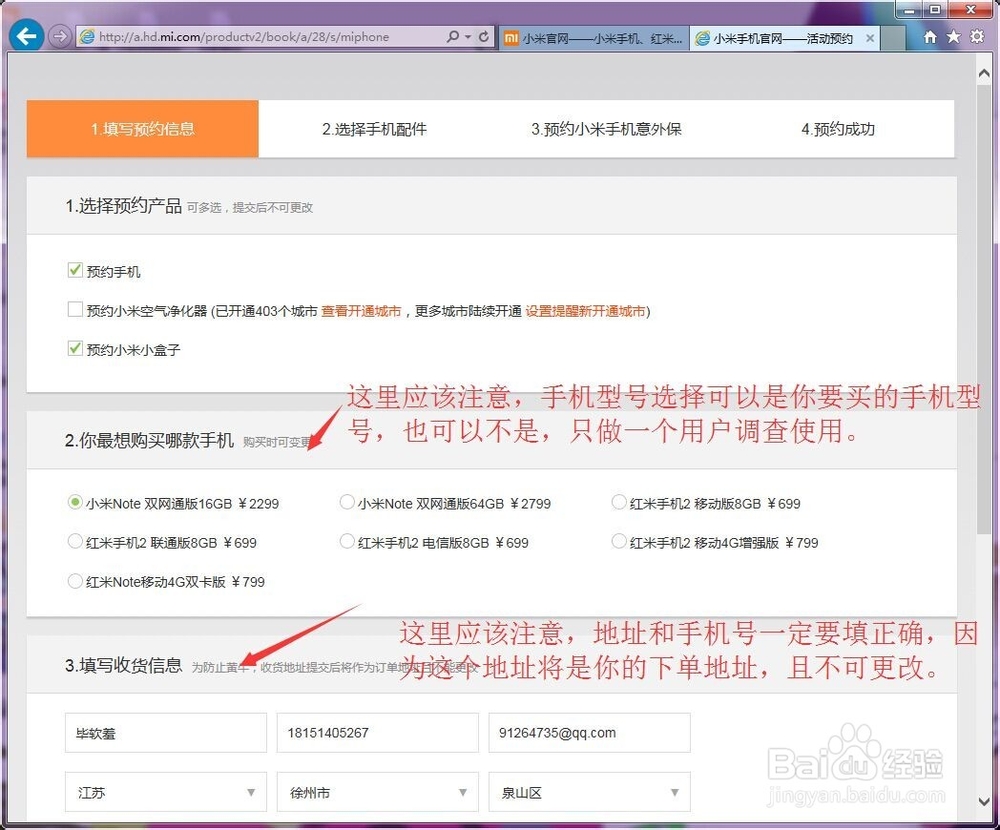This screenshot has width=1000, height=830.
Task: Select step 2.选择手机配件
Action: (x=374, y=129)
